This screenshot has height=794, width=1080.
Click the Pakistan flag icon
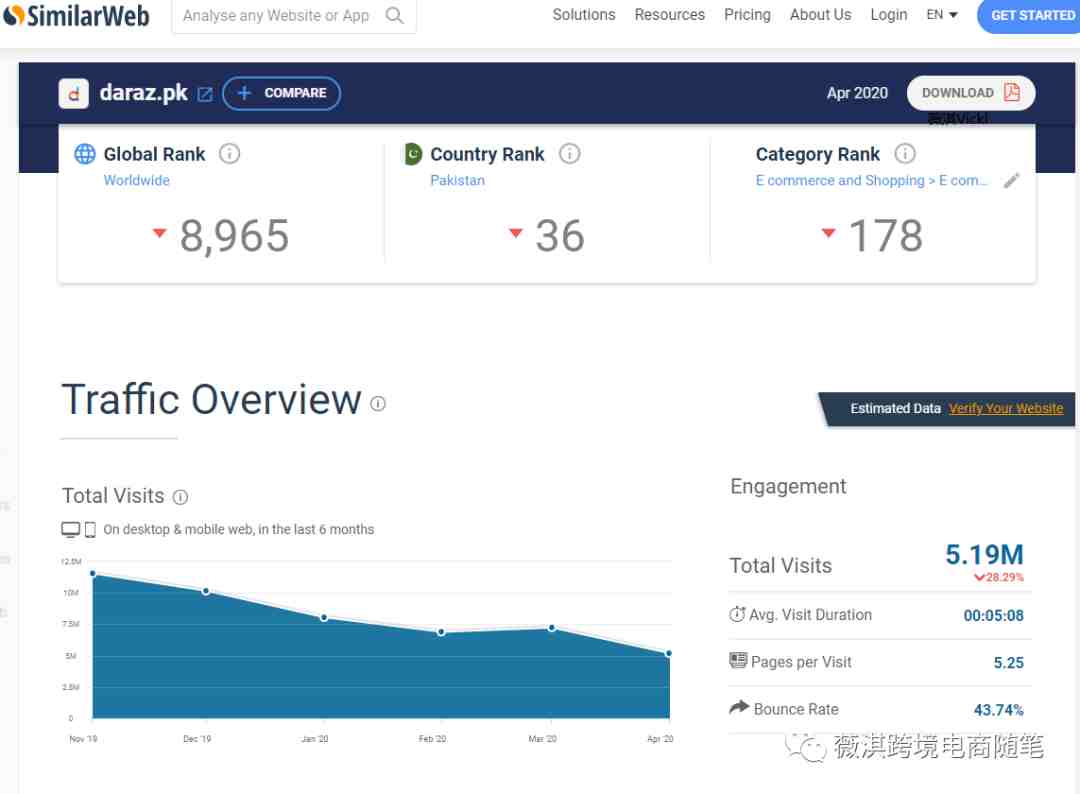click(413, 154)
